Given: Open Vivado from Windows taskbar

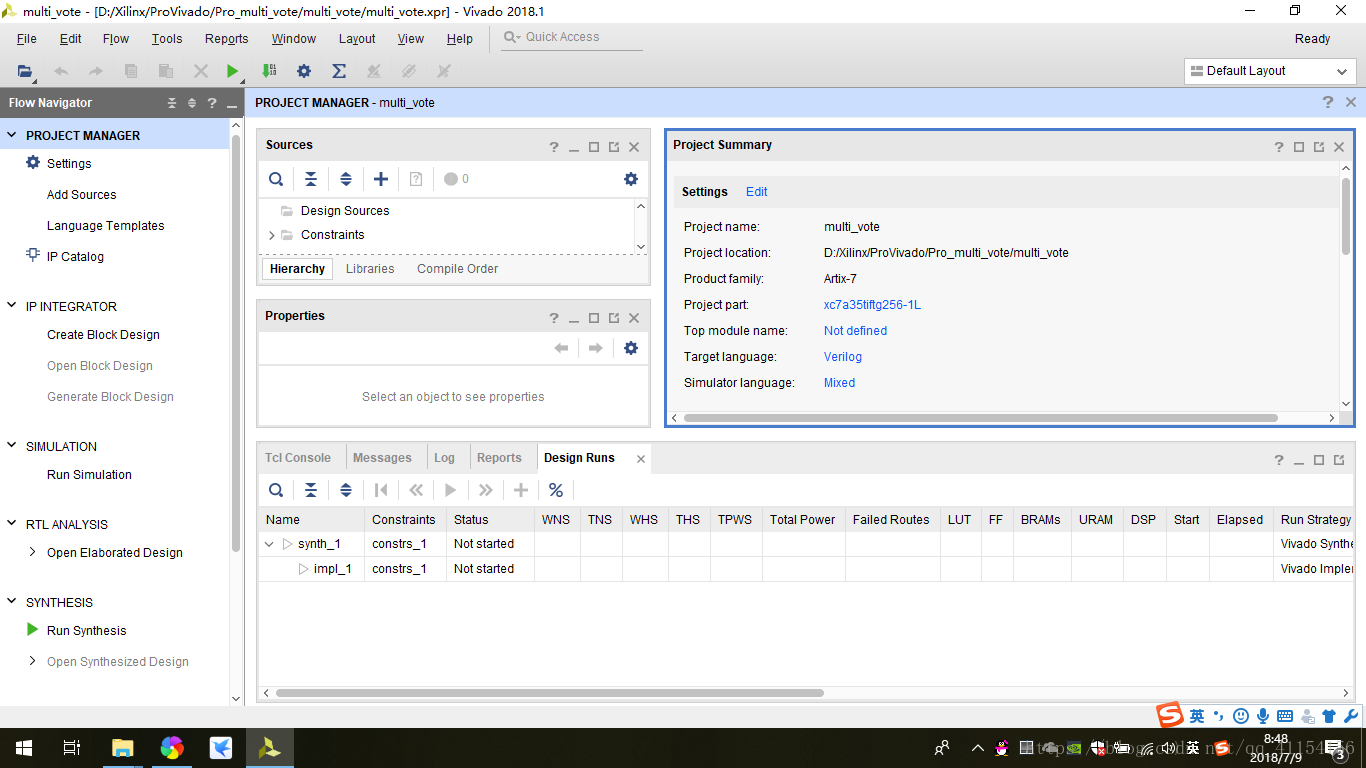Looking at the screenshot, I should (269, 747).
